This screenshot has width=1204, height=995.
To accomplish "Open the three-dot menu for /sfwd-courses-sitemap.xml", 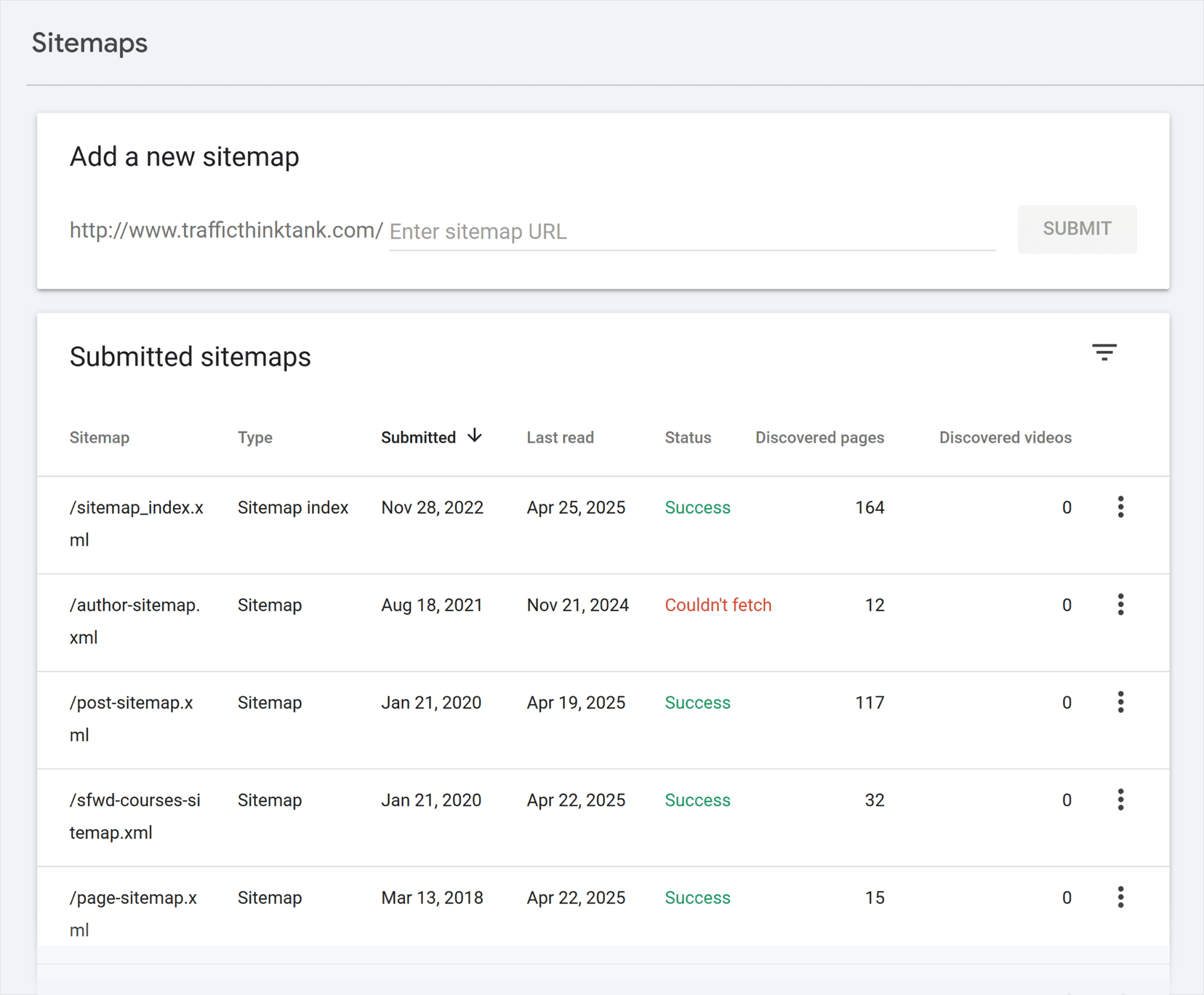I will click(1121, 800).
